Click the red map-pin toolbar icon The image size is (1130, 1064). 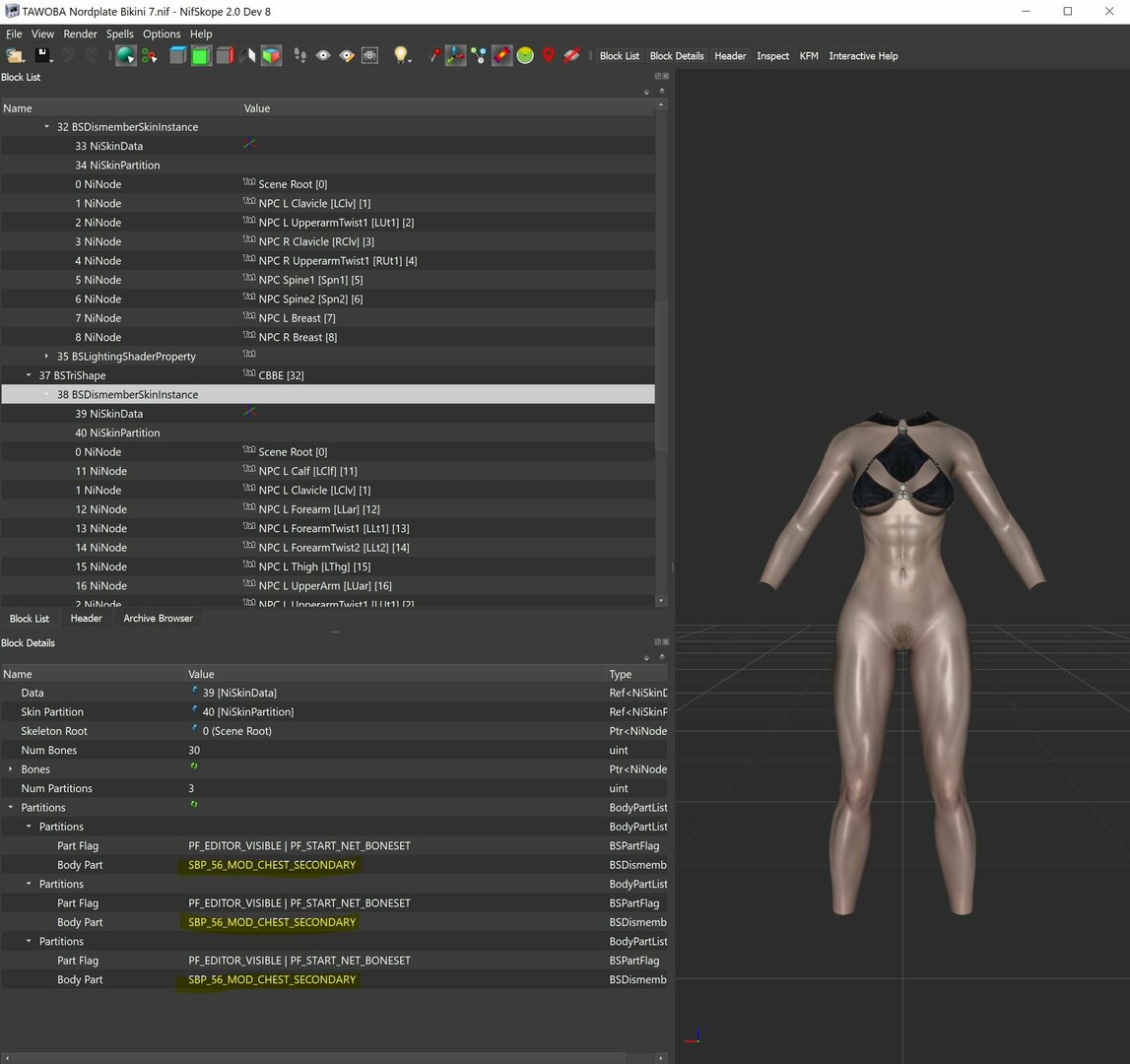(549, 55)
